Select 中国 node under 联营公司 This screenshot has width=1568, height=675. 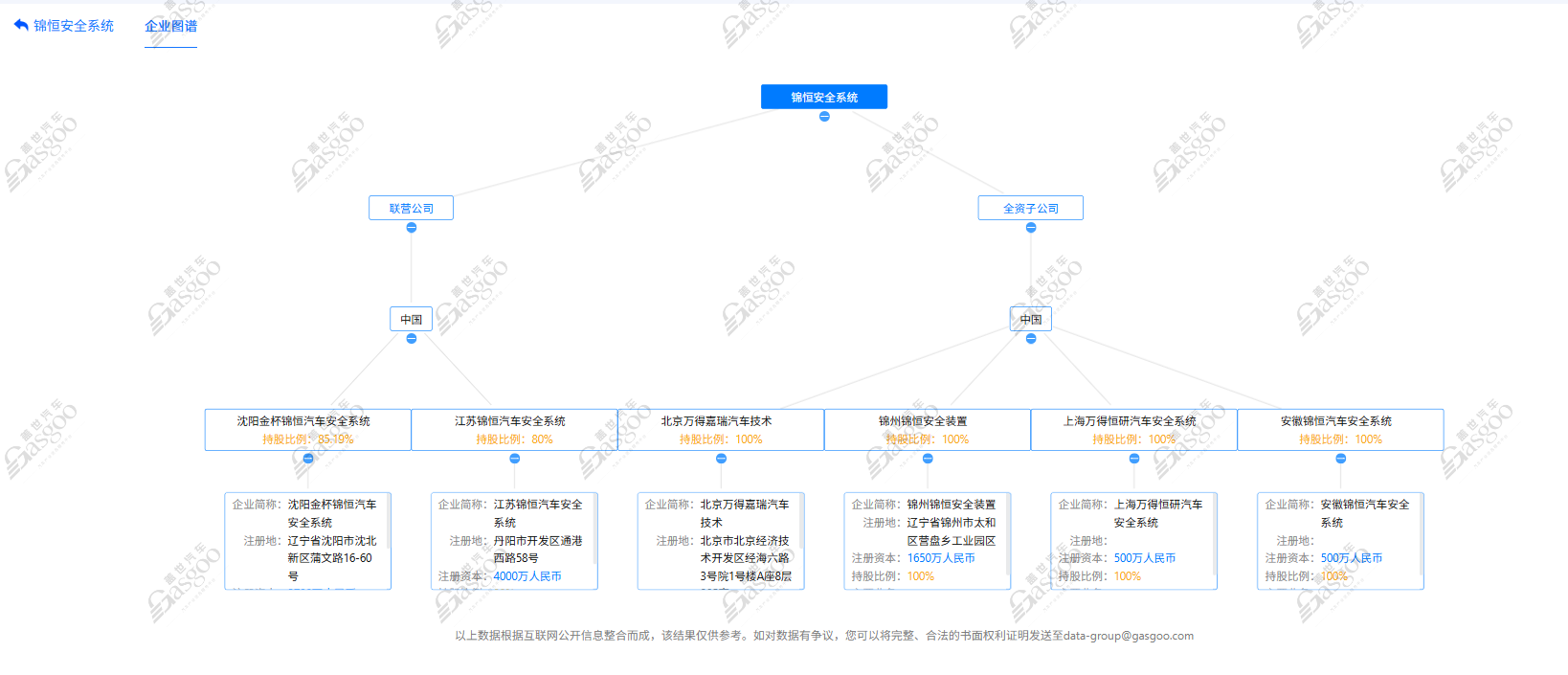(x=411, y=319)
